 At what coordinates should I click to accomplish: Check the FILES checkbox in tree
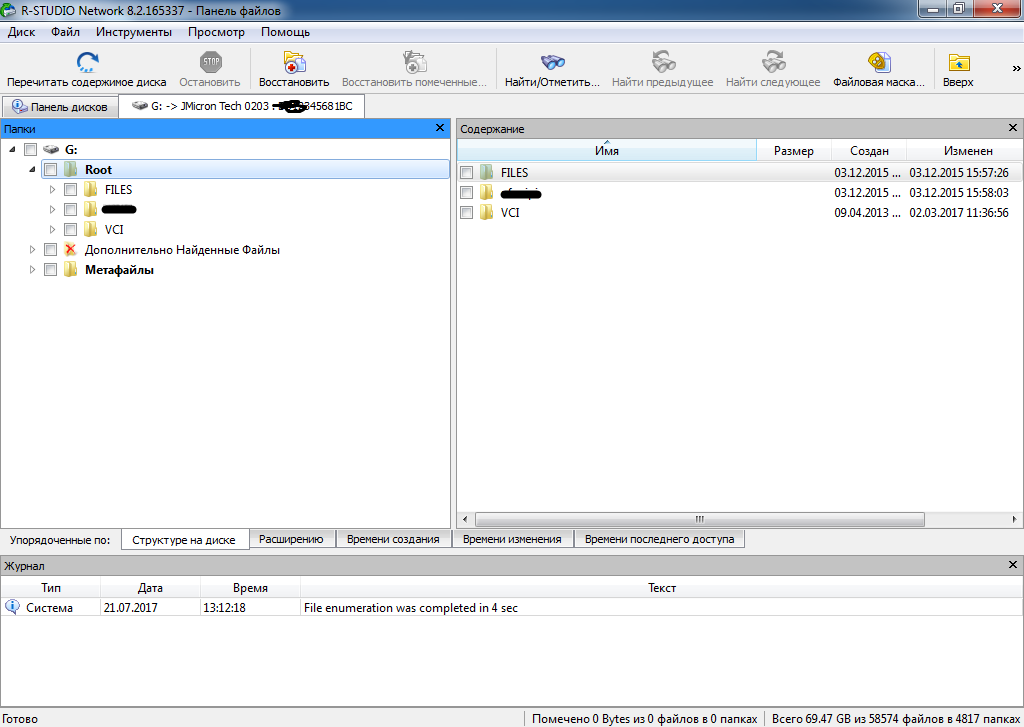point(71,190)
